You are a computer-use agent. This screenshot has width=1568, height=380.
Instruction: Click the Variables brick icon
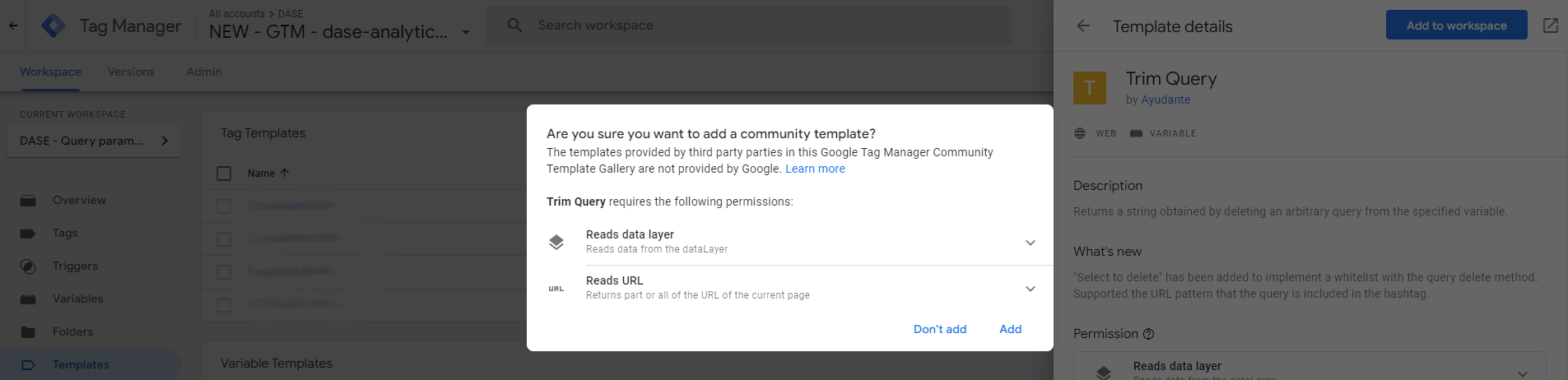[28, 299]
